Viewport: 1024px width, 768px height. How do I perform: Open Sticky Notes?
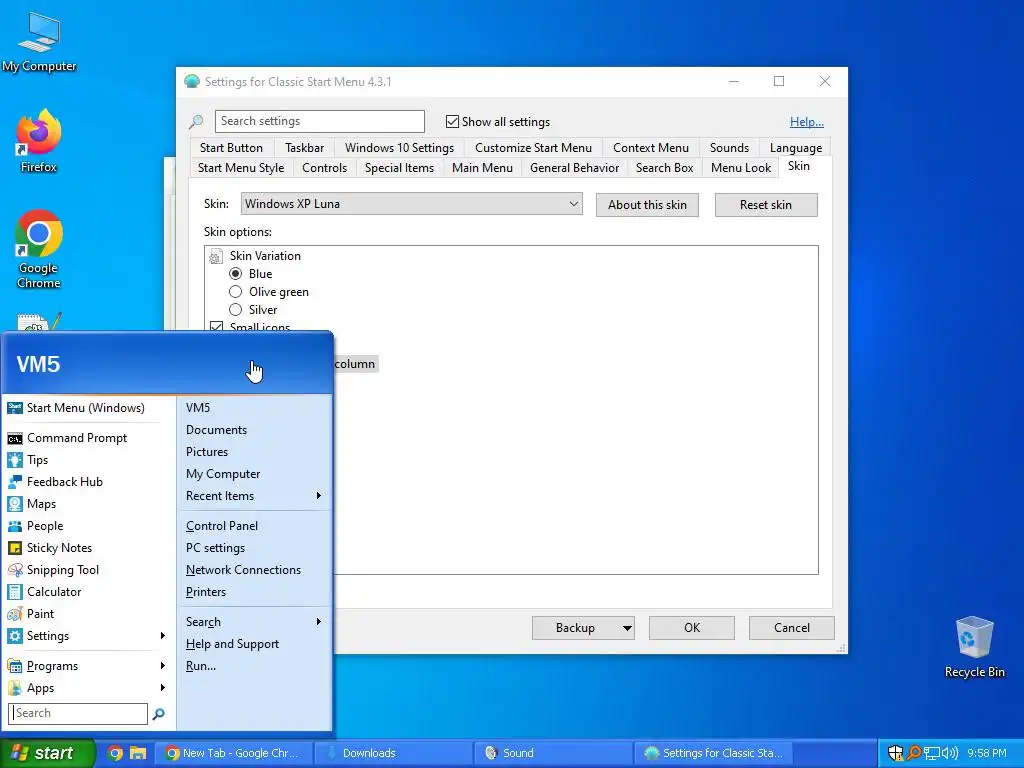click(x=59, y=548)
